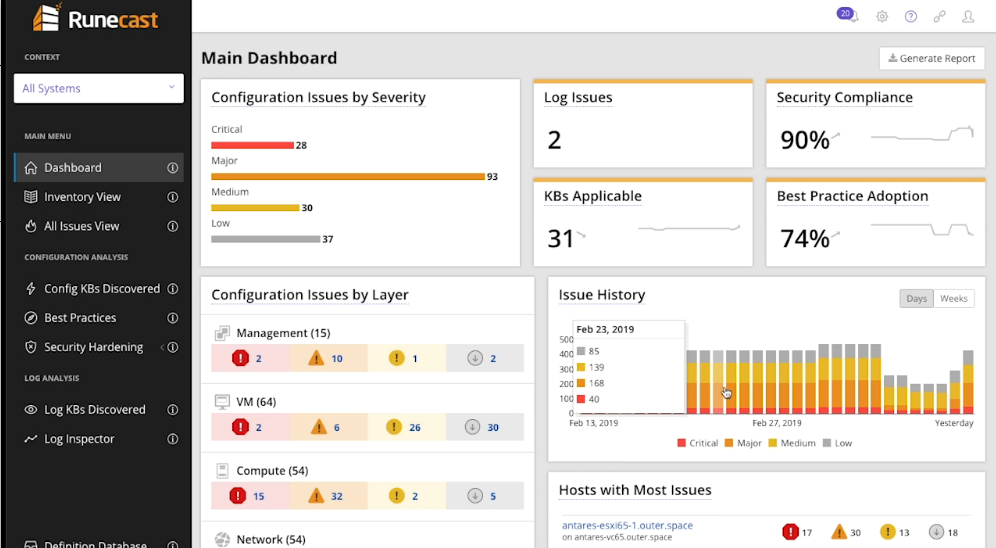Click the Security Compliance trend sparkline
The width and height of the screenshot is (996, 548).
922,134
